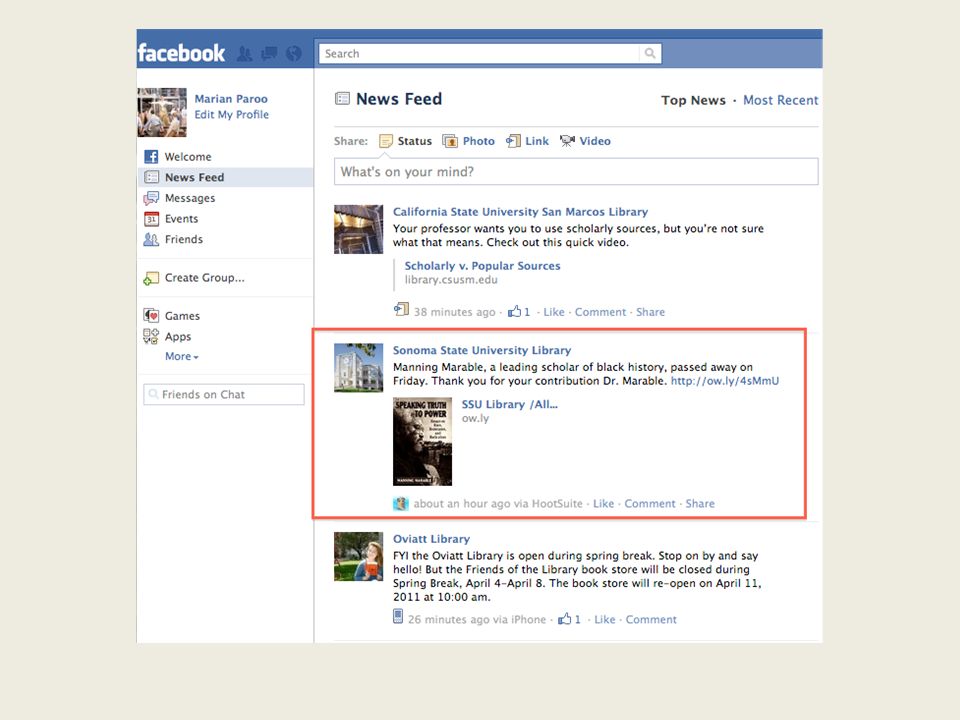Viewport: 960px width, 720px height.
Task: Click 26 minutes ago via iPhone
Action: pos(477,620)
